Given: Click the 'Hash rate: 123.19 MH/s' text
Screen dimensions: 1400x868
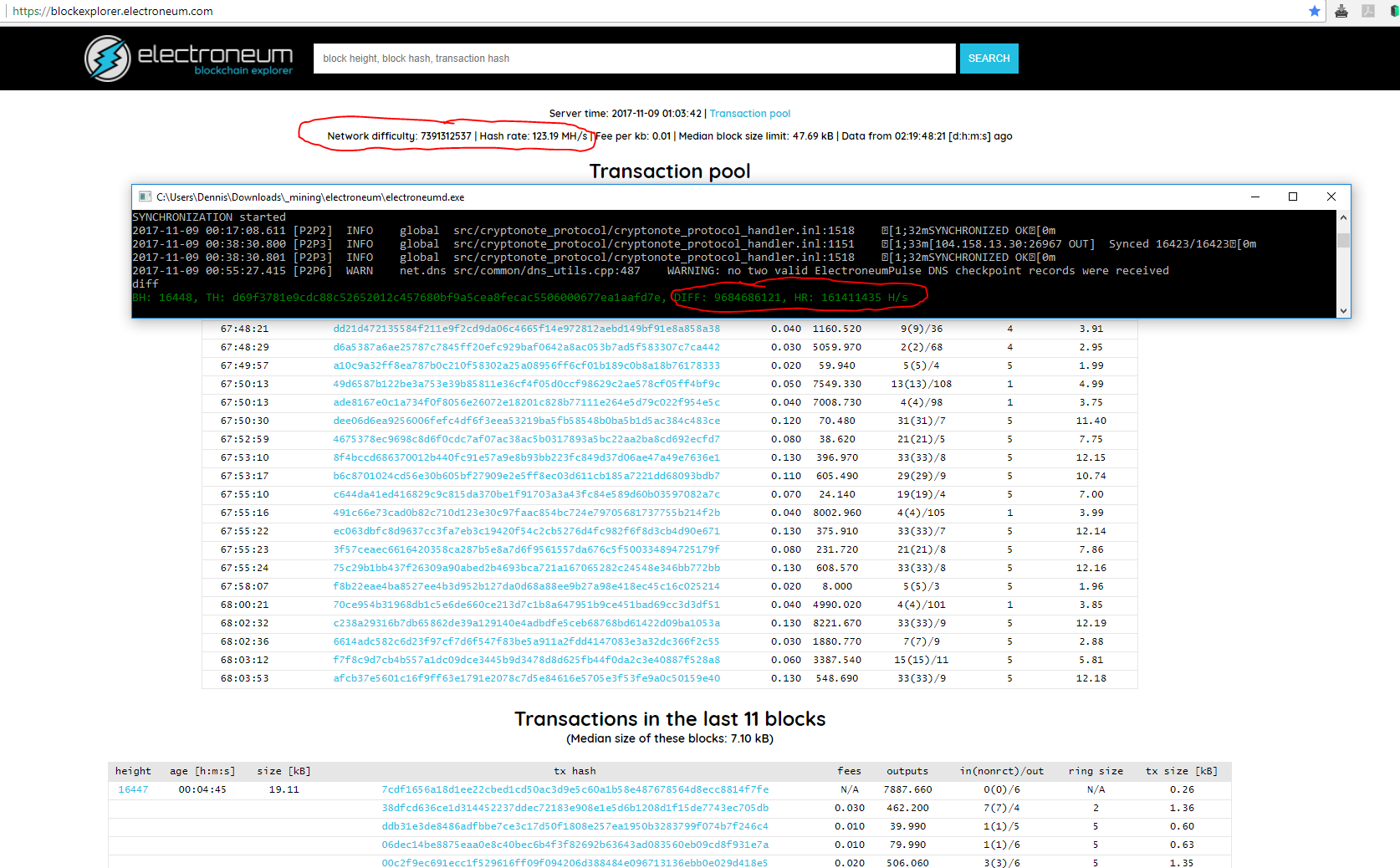Looking at the screenshot, I should point(534,136).
